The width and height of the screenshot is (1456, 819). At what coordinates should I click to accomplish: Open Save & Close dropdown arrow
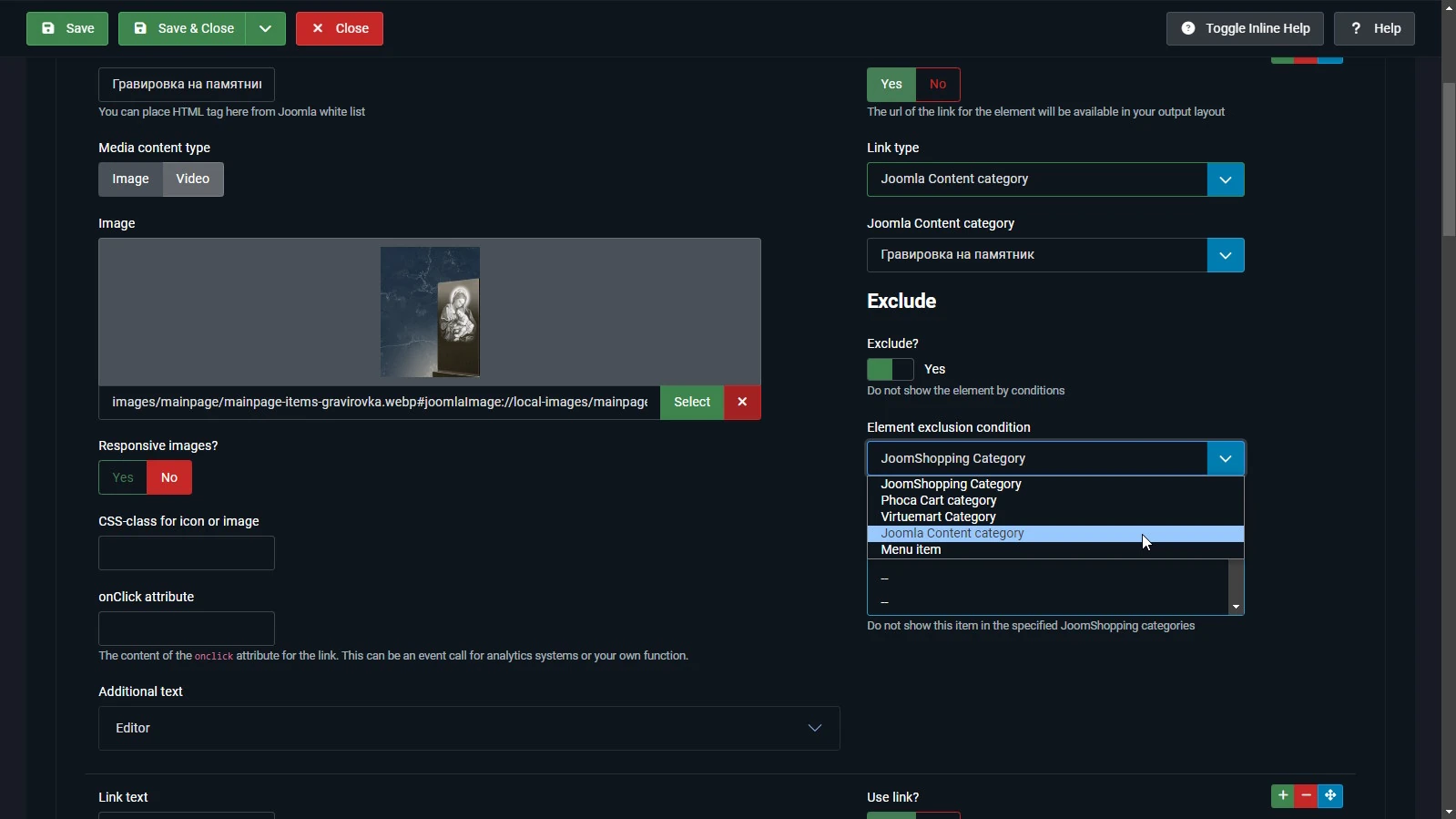coord(265,29)
